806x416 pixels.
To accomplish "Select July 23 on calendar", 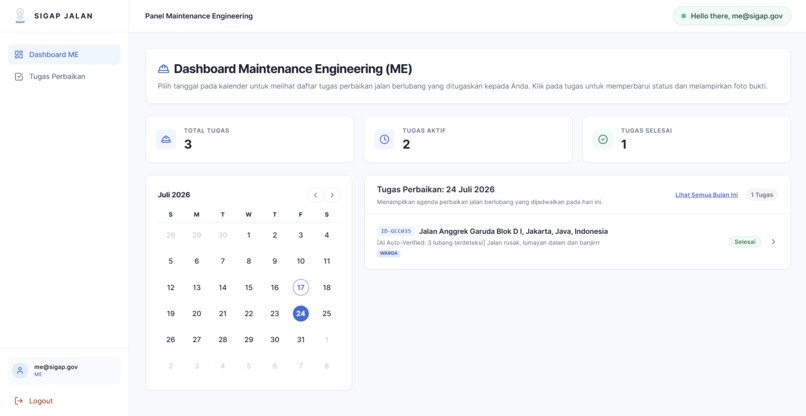I will click(274, 313).
